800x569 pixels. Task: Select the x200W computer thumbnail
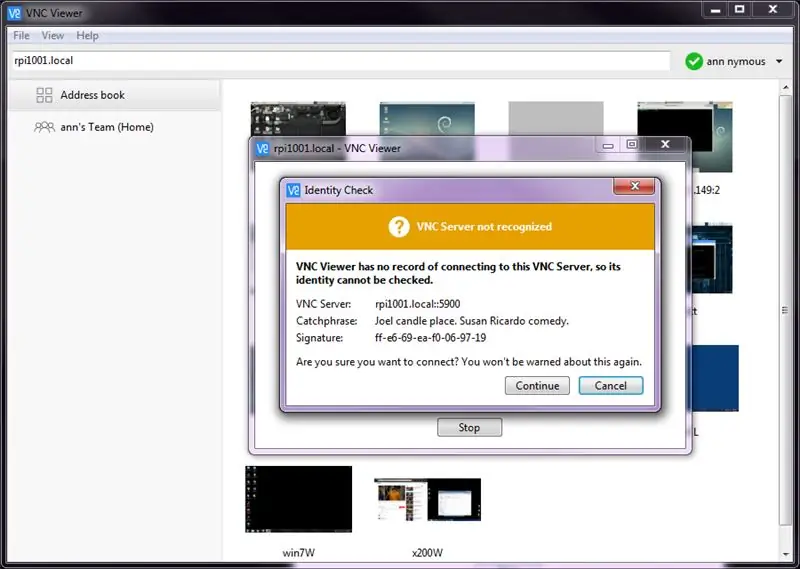[x=428, y=499]
